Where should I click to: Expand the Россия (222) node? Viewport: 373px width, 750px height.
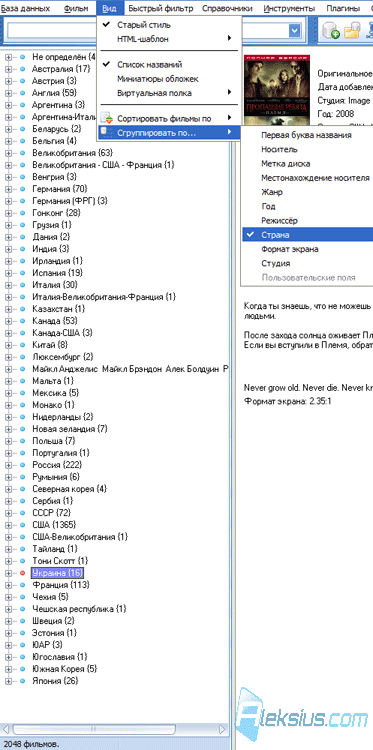click(8, 464)
